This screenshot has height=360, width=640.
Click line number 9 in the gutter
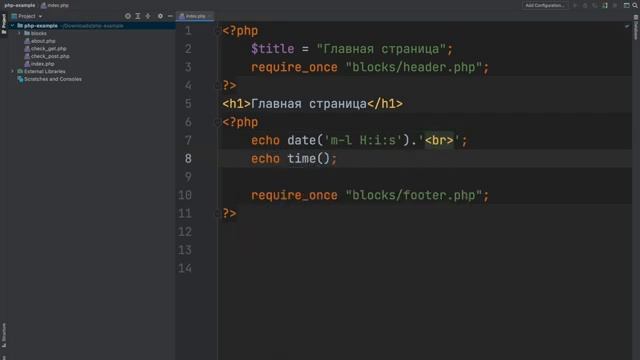[x=188, y=177]
